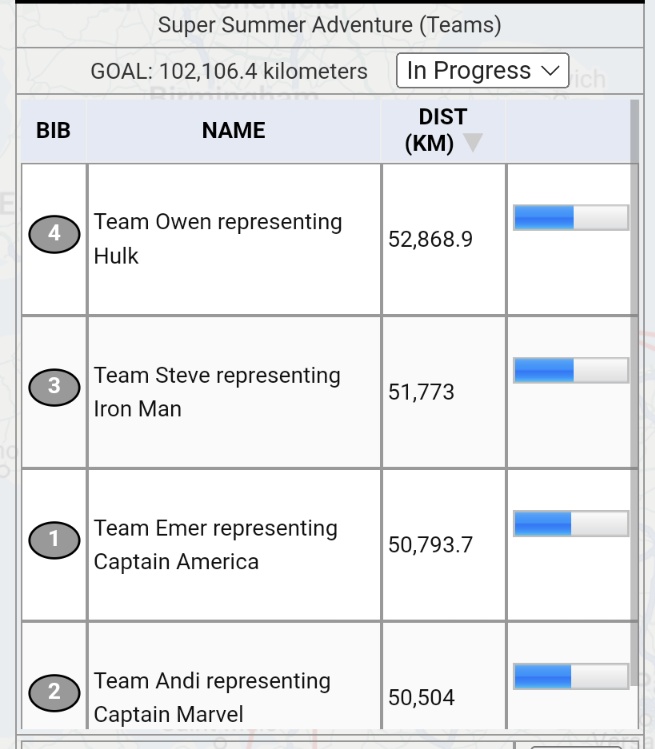Sort by the NAME column header
The image size is (655, 749).
tap(233, 130)
